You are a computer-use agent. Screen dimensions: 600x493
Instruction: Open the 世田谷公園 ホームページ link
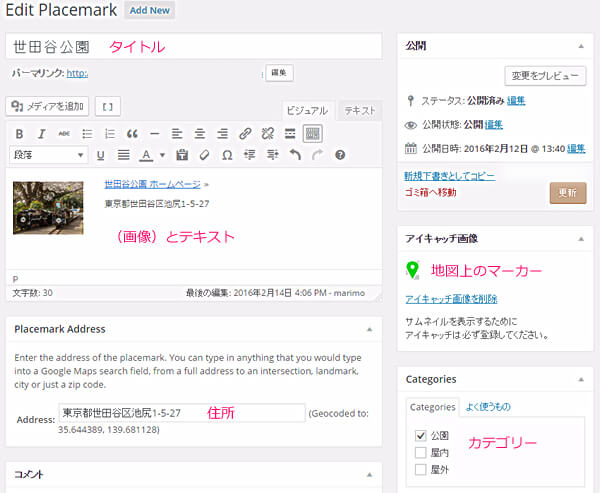click(152, 184)
